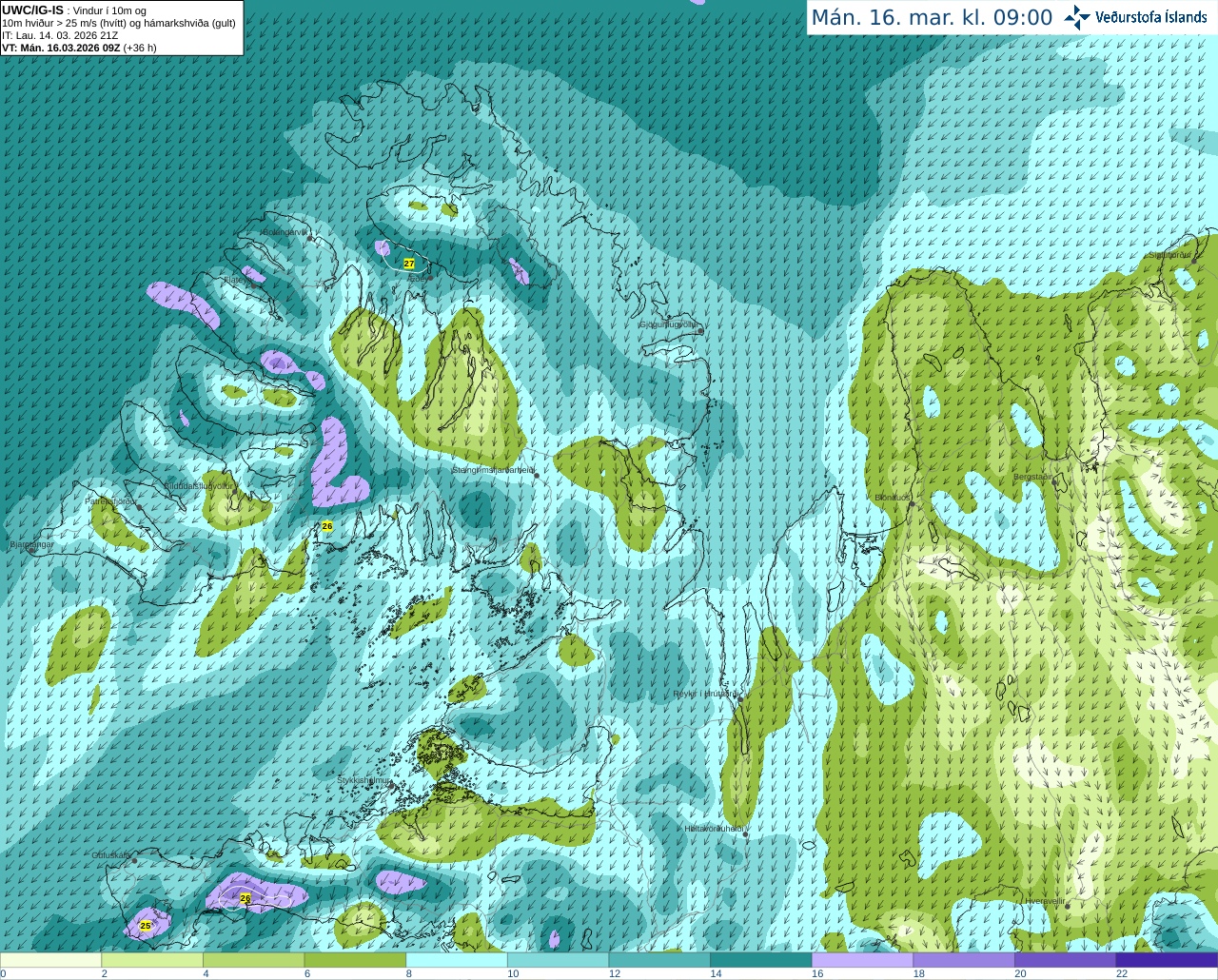Select the 12–14 m/s teal legend swatch
This screenshot has height=980, width=1218.
tap(659, 960)
